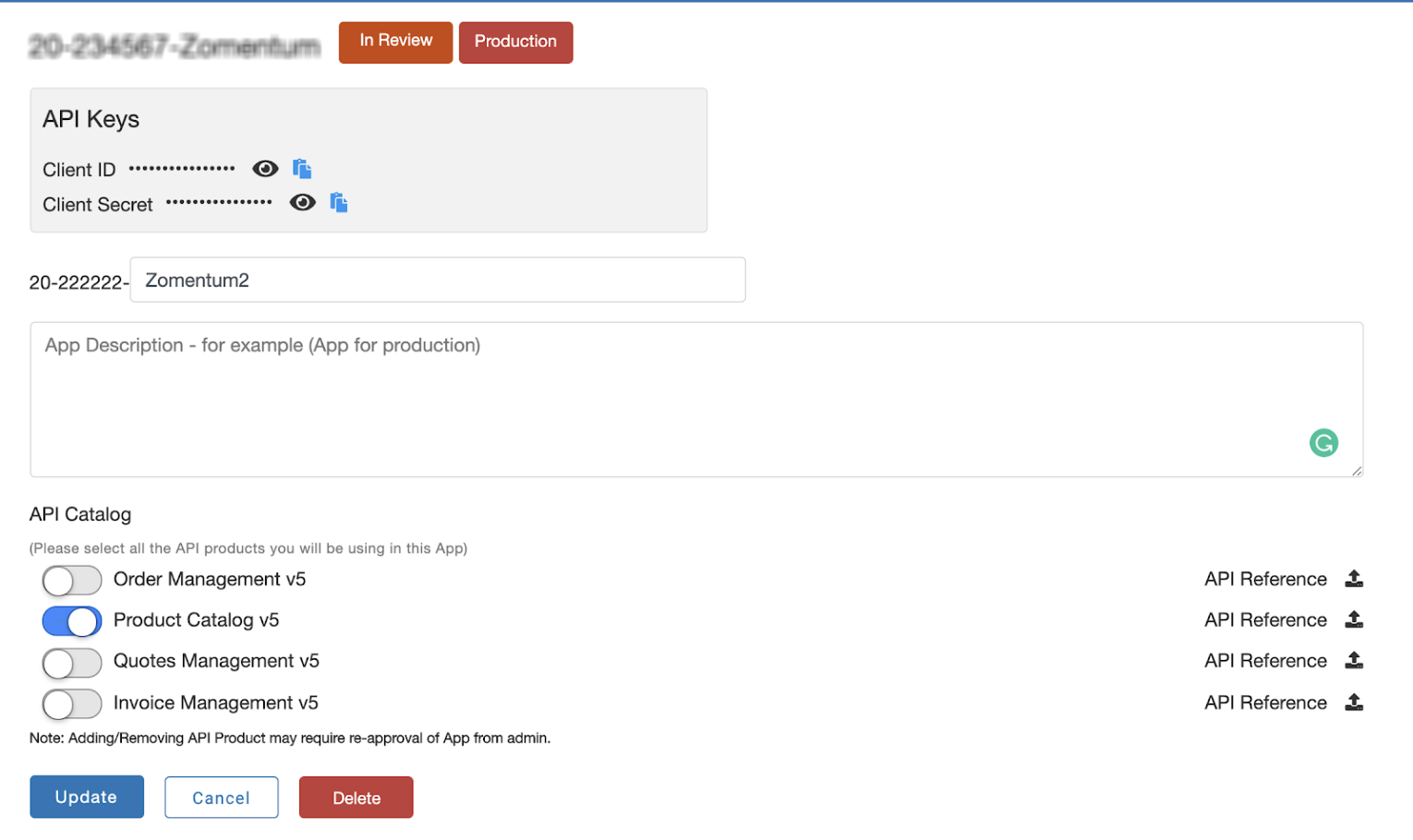Viewport: 1413px width, 840px height.
Task: Enable the Quotes Management v5 toggle
Action: pyautogui.click(x=71, y=662)
